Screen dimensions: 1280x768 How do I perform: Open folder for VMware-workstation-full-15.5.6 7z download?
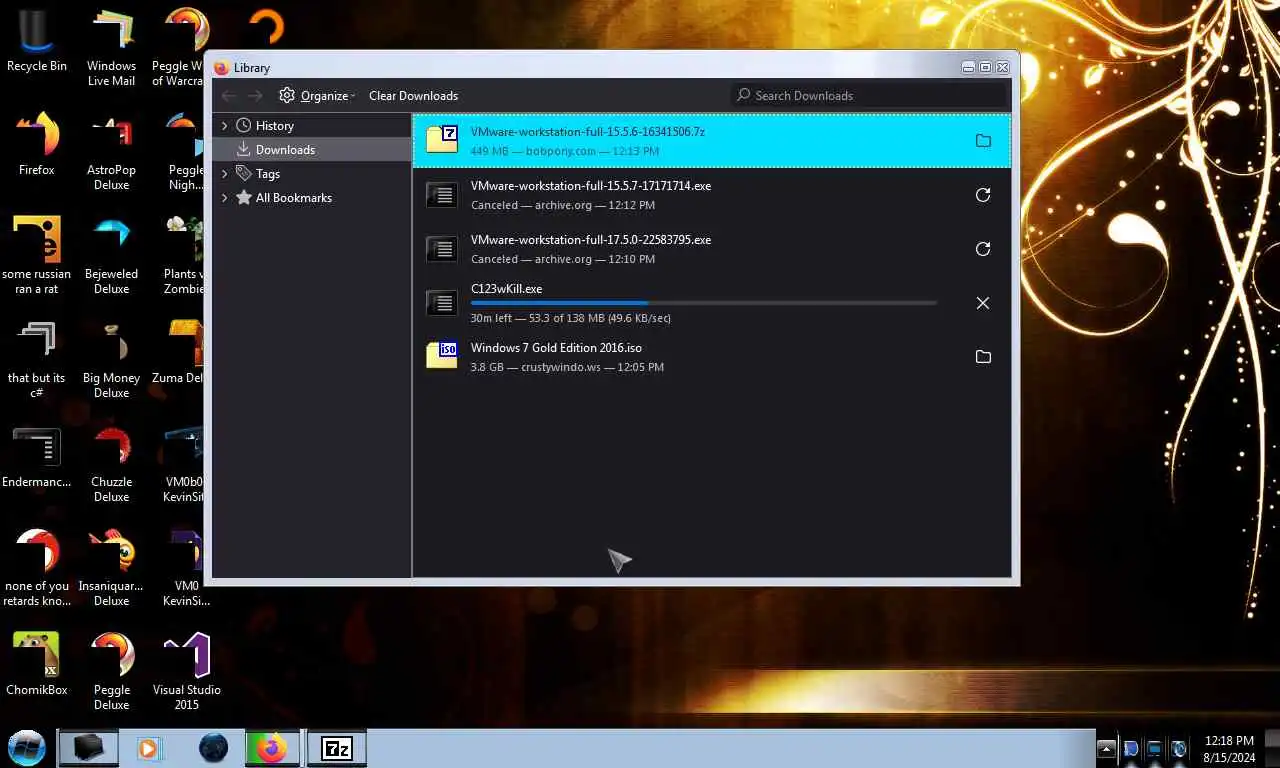(x=983, y=141)
